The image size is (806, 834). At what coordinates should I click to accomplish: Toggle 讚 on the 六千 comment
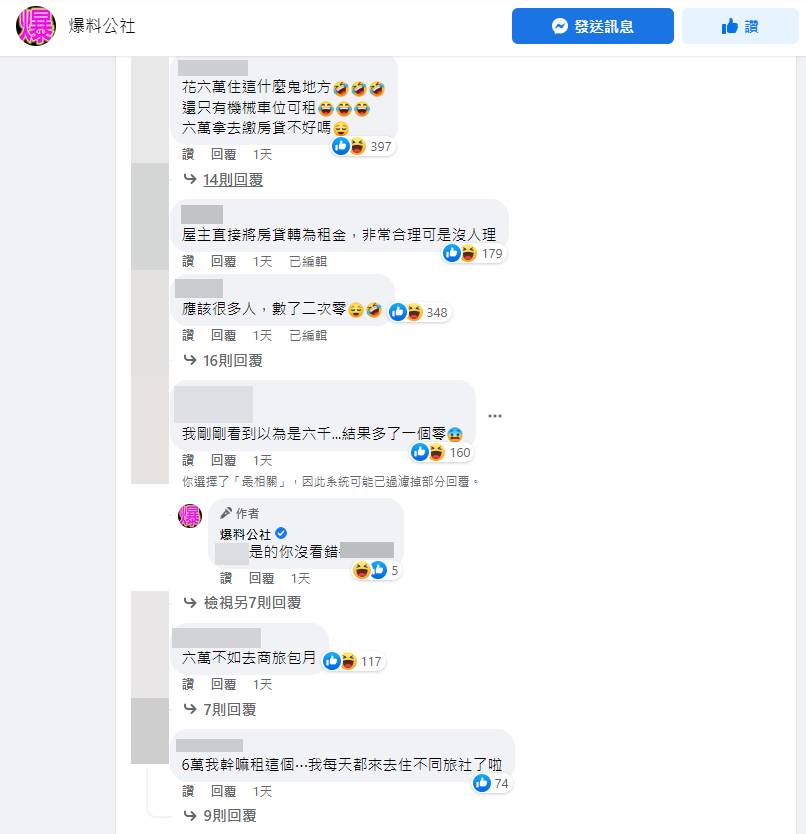188,461
